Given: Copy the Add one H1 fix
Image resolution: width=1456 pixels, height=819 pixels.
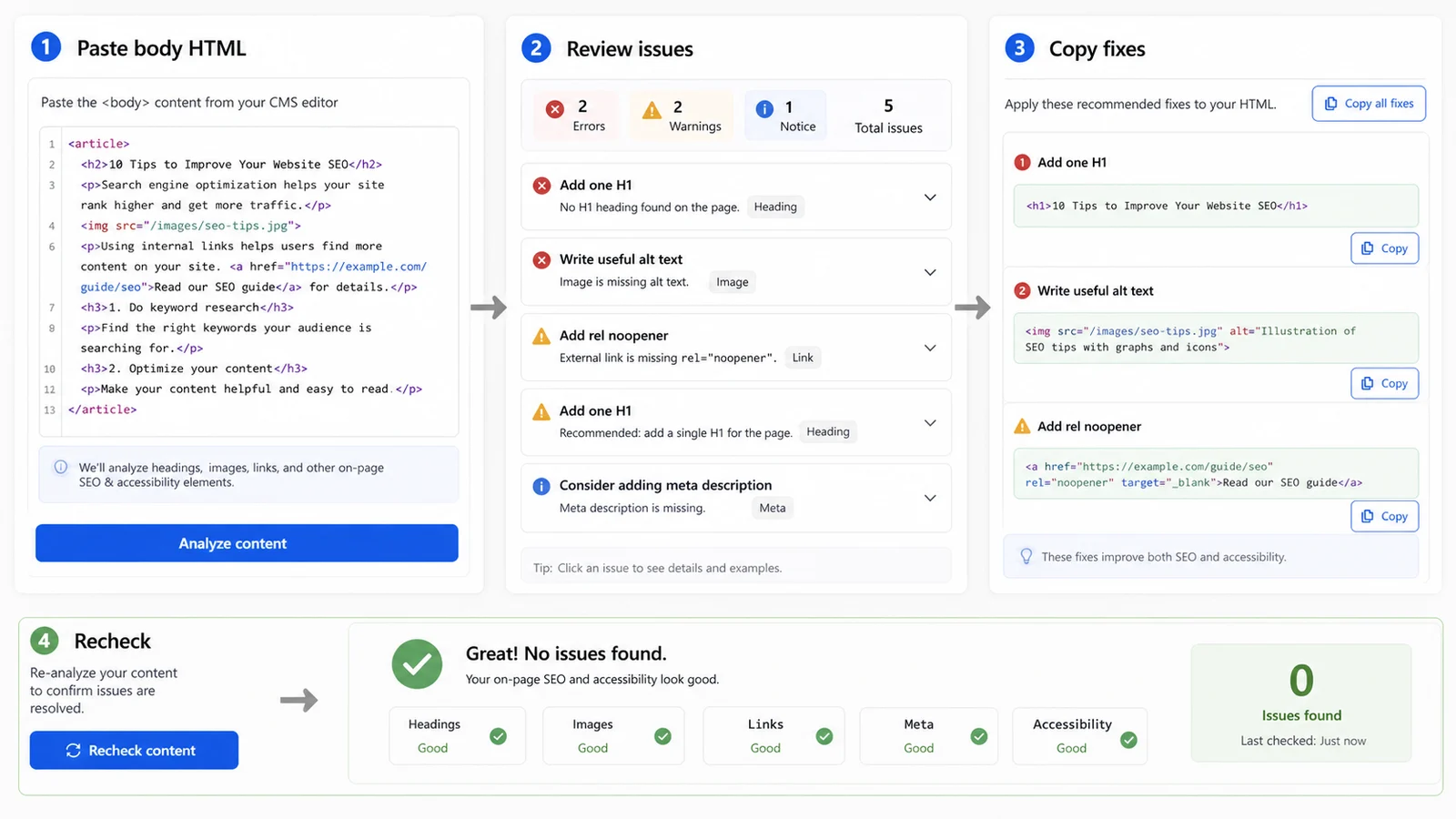Looking at the screenshot, I should (1384, 248).
